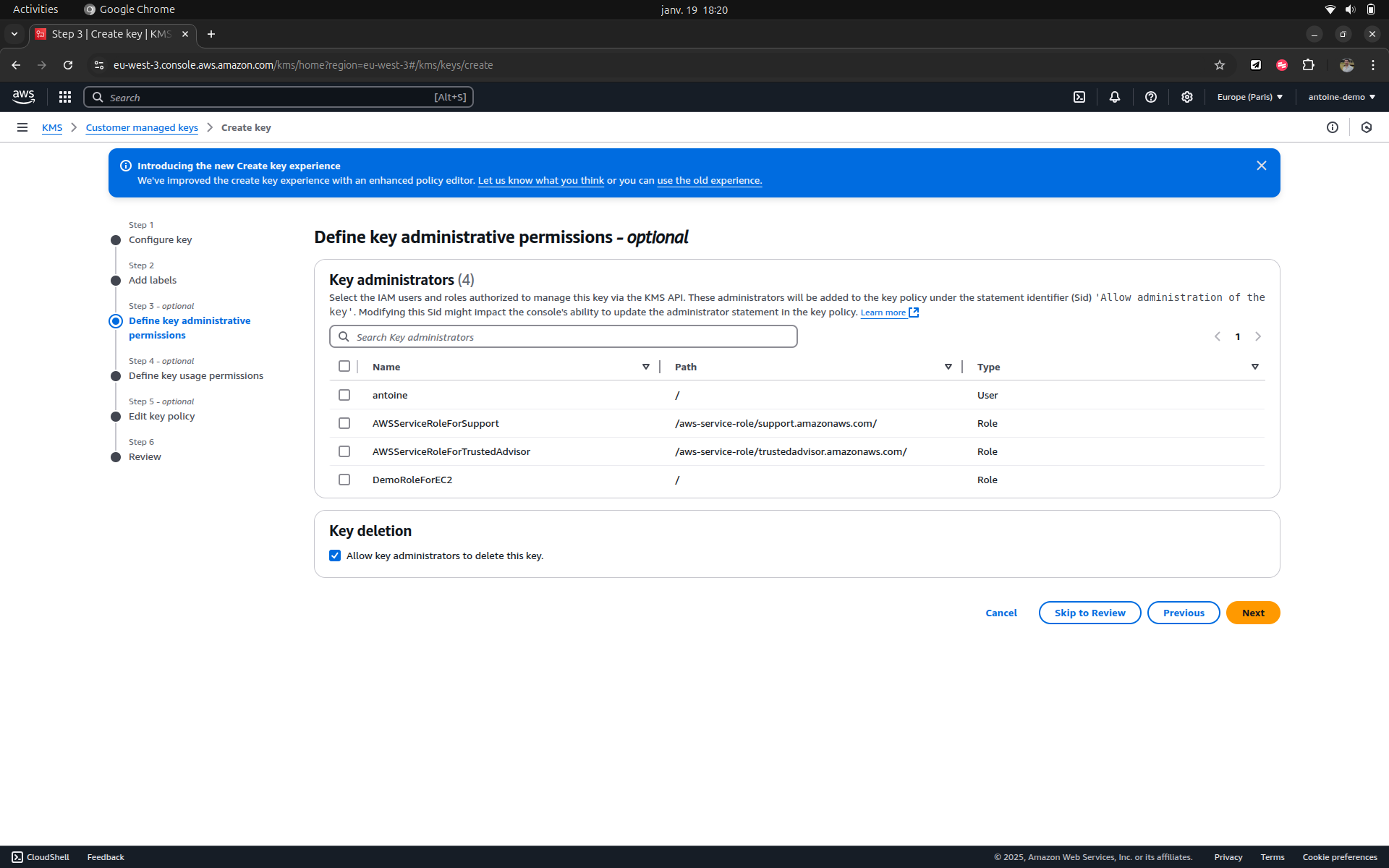
Task: Select the DemoRoleForEC2 row checkbox
Action: tap(344, 480)
